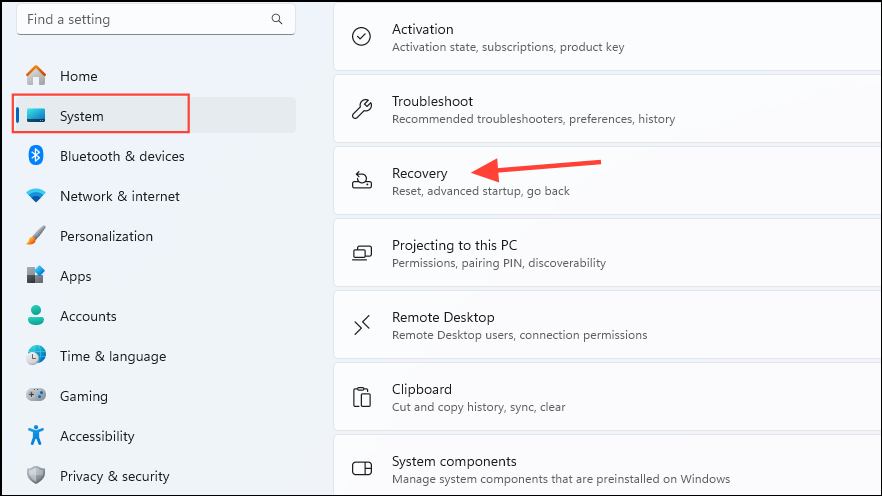This screenshot has width=882, height=496.
Task: Select System in the sidebar
Action: tap(81, 116)
